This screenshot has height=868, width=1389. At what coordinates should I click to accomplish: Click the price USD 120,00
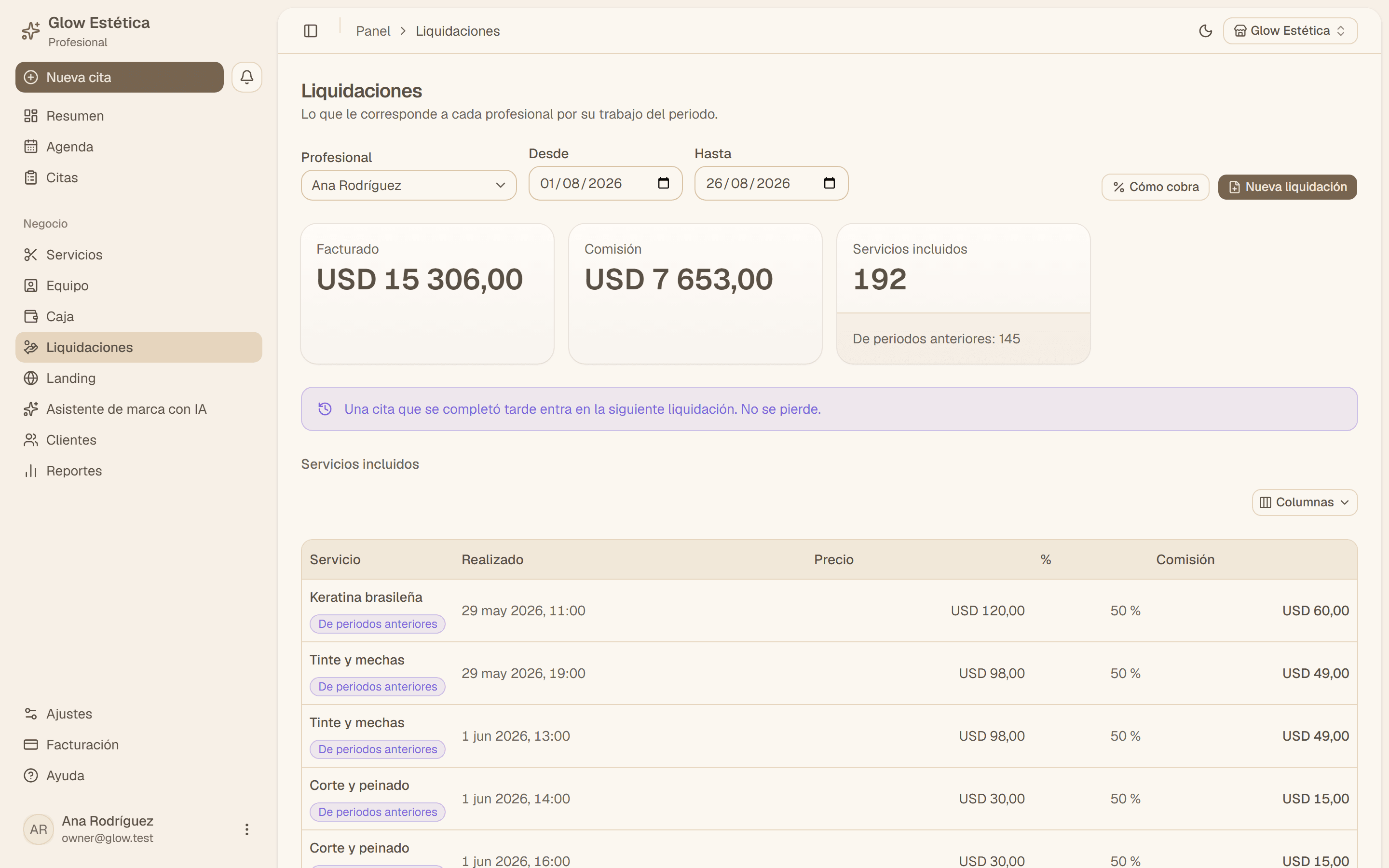pyautogui.click(x=988, y=611)
